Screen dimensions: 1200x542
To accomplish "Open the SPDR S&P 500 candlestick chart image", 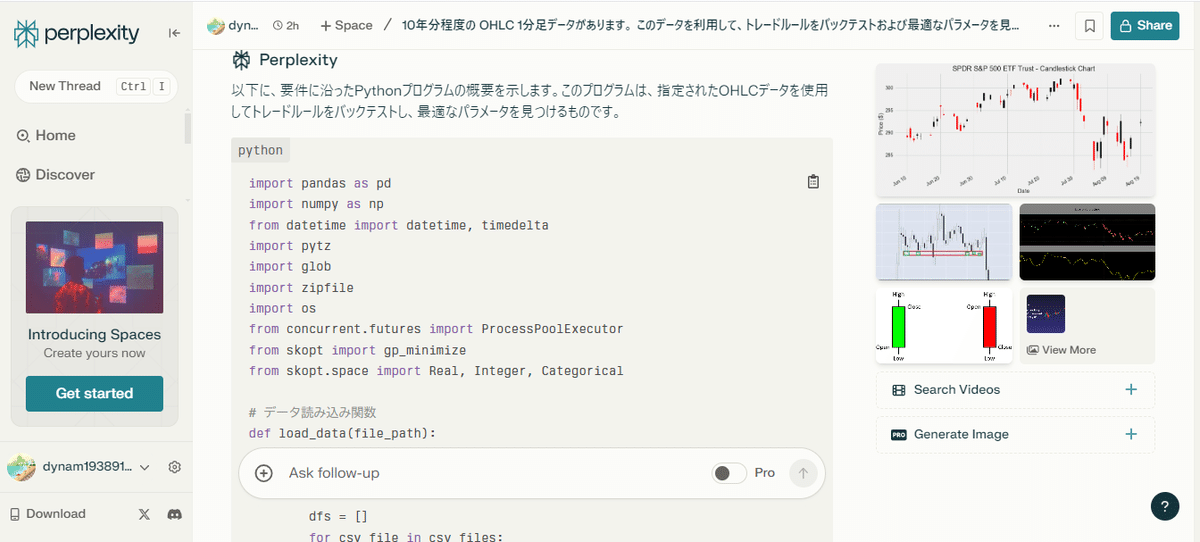I will 1015,130.
